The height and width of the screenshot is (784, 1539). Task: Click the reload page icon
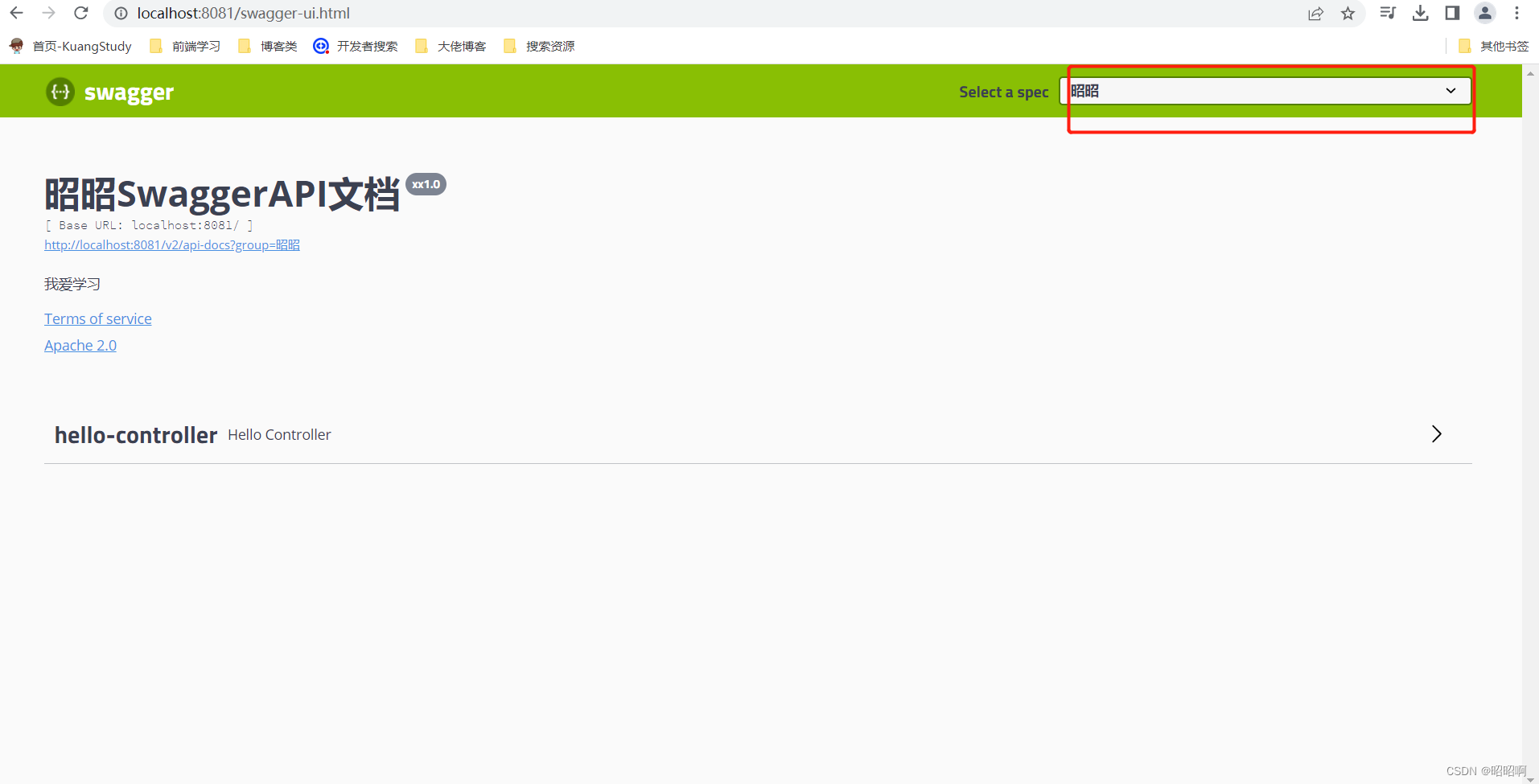(x=80, y=13)
